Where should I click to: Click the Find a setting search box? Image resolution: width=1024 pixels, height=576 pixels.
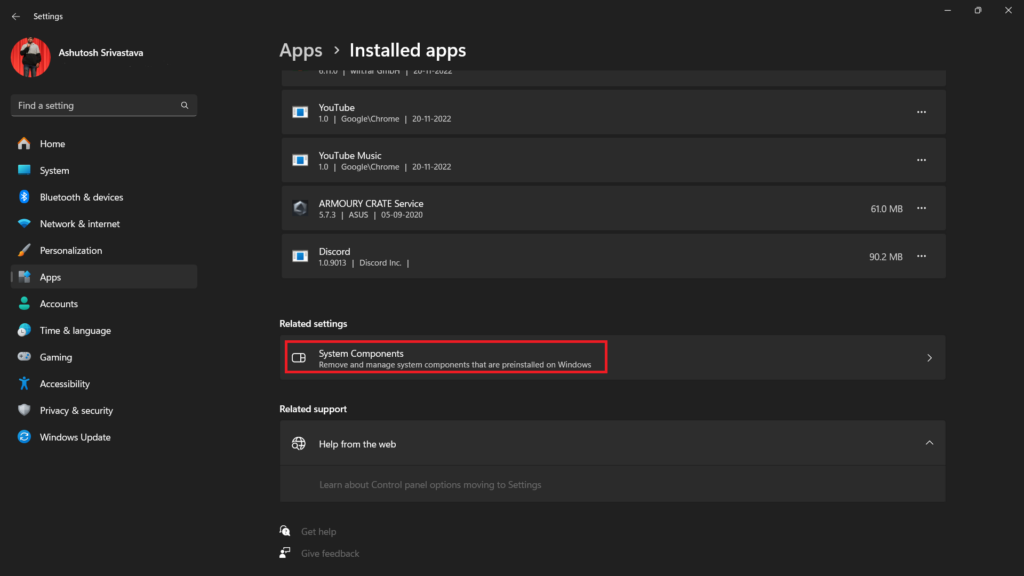pos(95,105)
